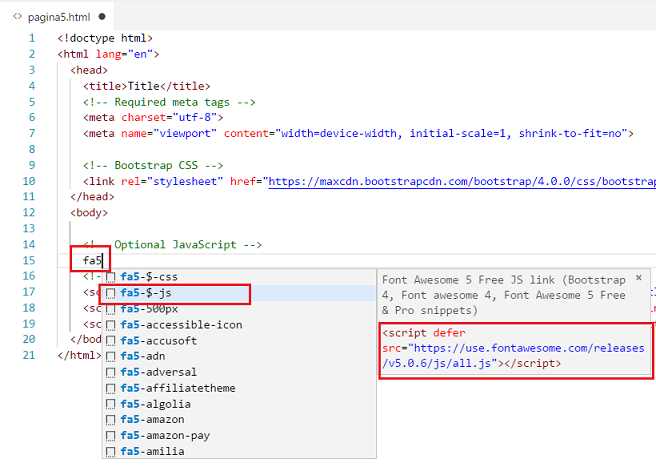Click the snippet icon beside fa5-amilia
The width and height of the screenshot is (656, 467).
tap(110, 452)
